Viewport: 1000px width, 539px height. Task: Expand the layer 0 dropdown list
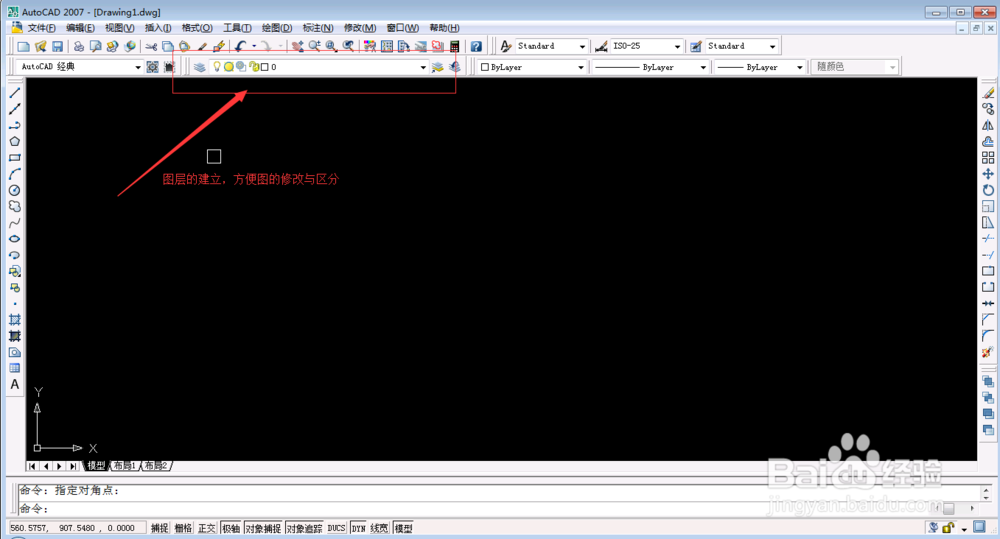[423, 67]
